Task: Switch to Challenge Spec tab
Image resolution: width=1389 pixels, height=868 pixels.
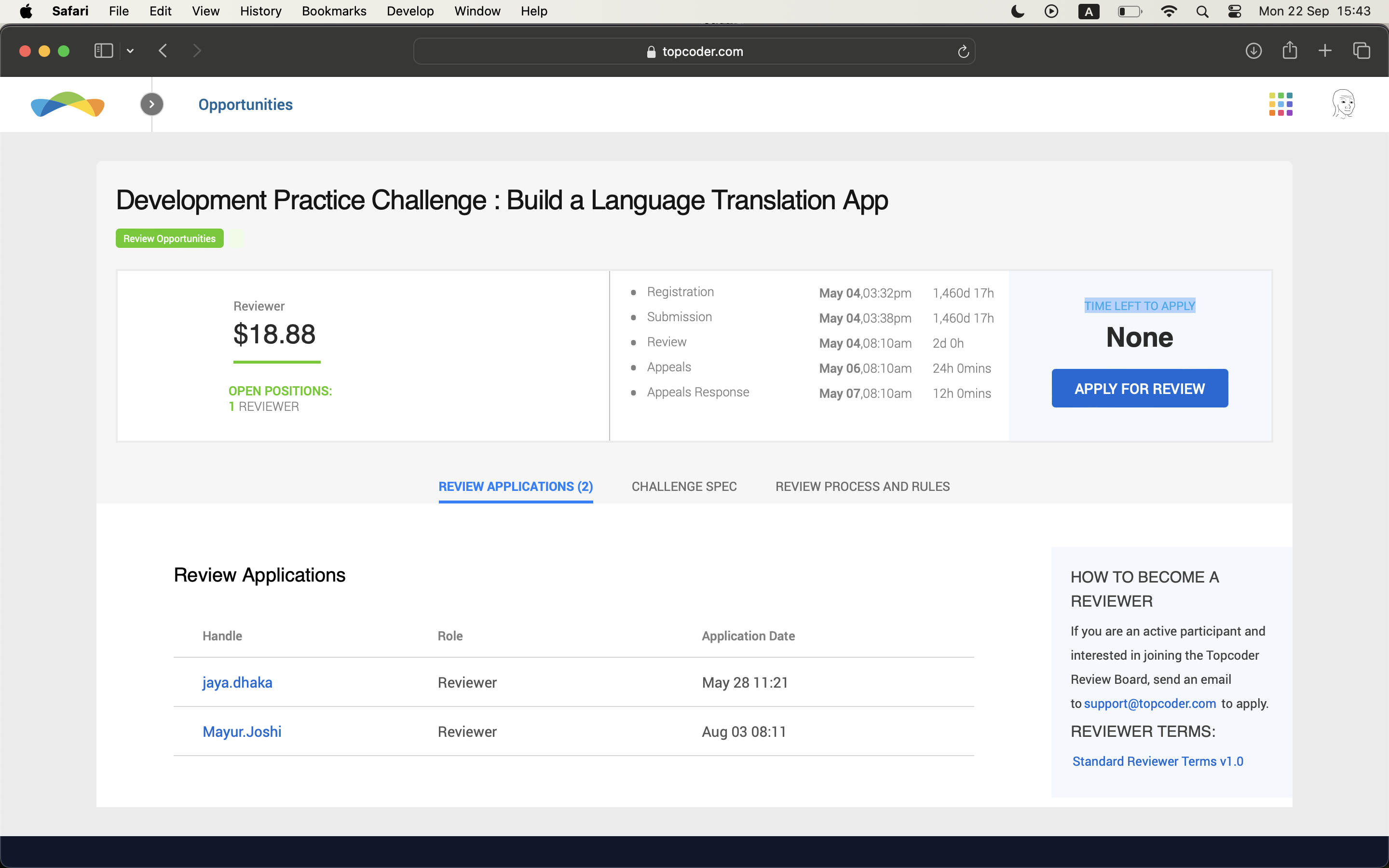Action: (683, 486)
